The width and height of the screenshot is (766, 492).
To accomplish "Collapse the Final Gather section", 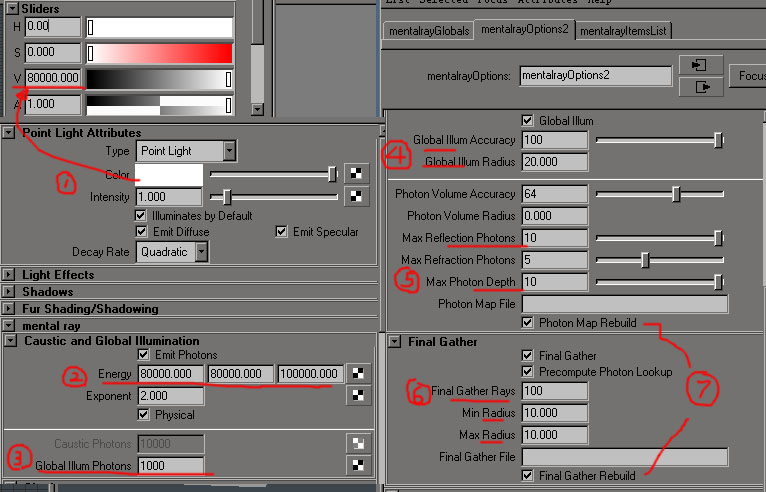I will [x=395, y=342].
